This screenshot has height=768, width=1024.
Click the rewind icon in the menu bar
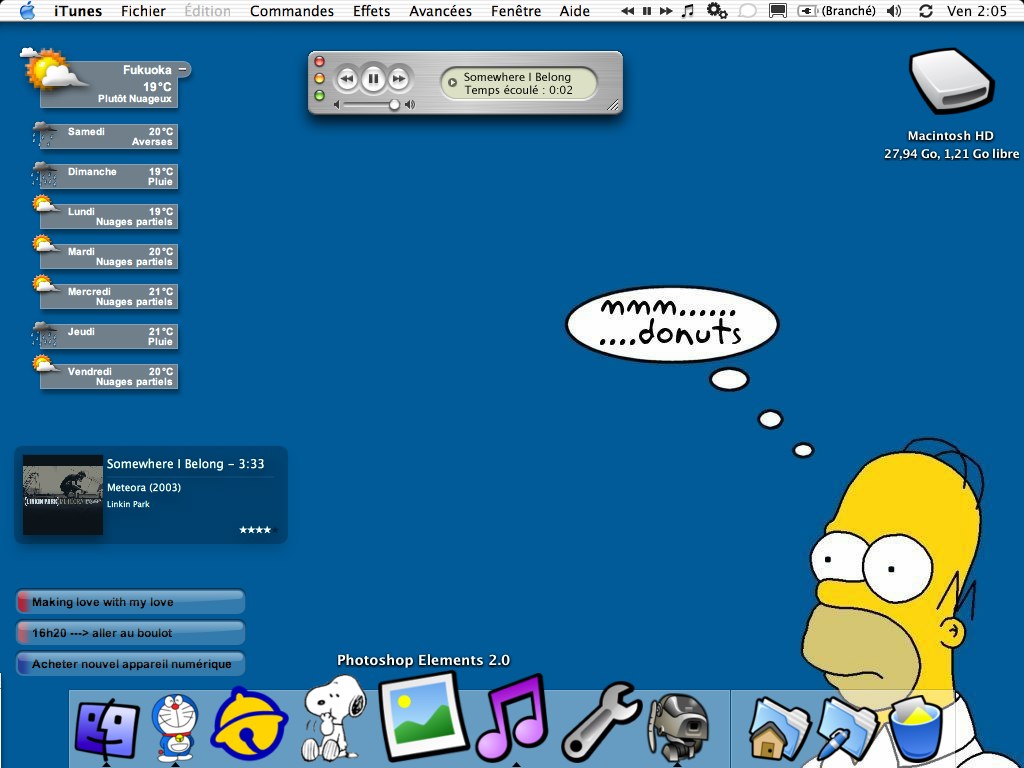[628, 11]
